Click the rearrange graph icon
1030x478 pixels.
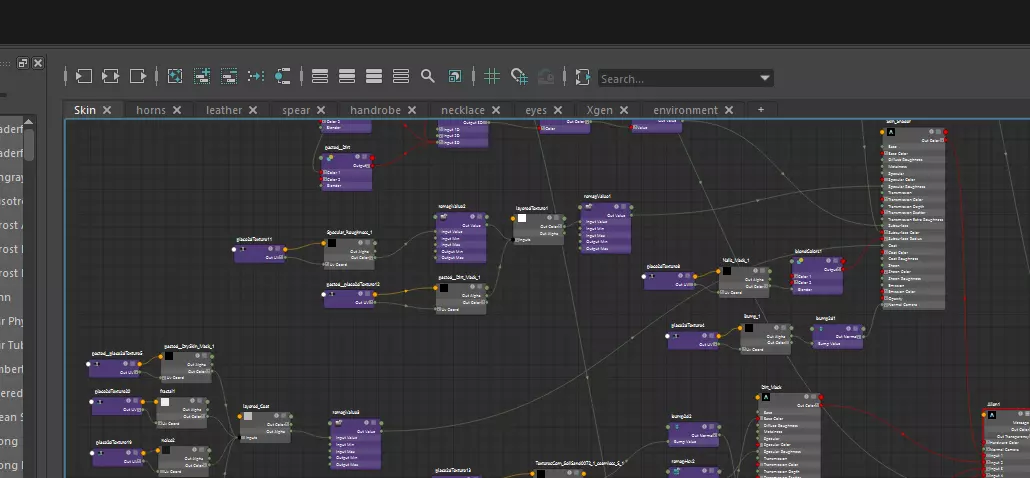point(256,76)
